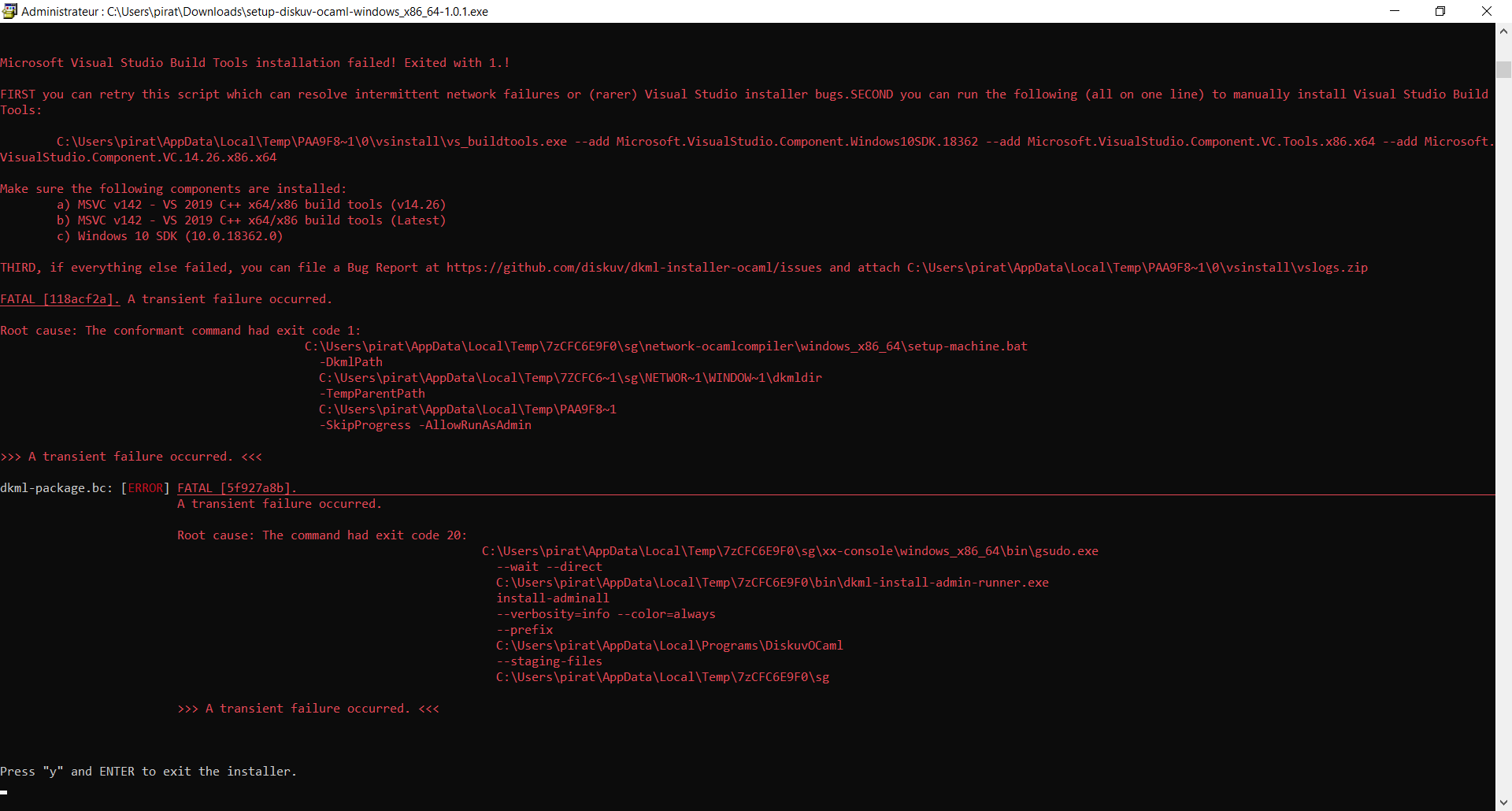This screenshot has height=811, width=1512.
Task: Click the Programs\DiskuvOCaml path line
Action: click(669, 646)
